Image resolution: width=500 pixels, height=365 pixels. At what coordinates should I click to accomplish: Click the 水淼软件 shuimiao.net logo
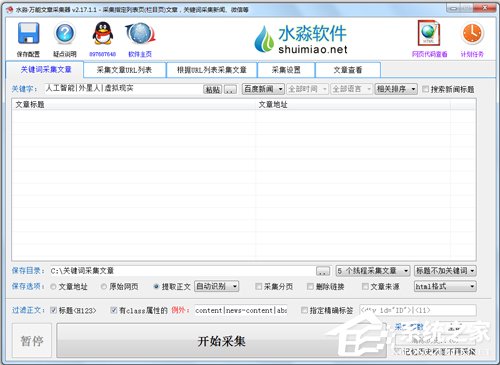point(301,39)
